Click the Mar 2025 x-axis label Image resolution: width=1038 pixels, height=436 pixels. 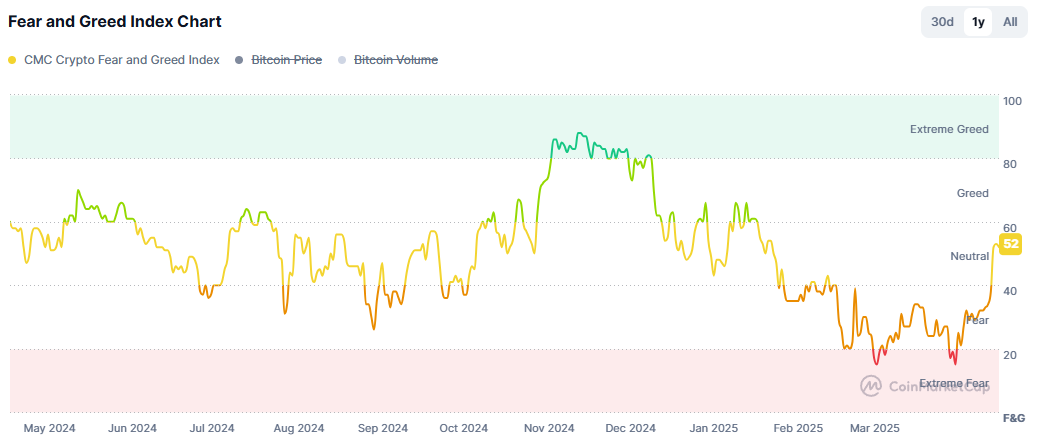coord(874,428)
